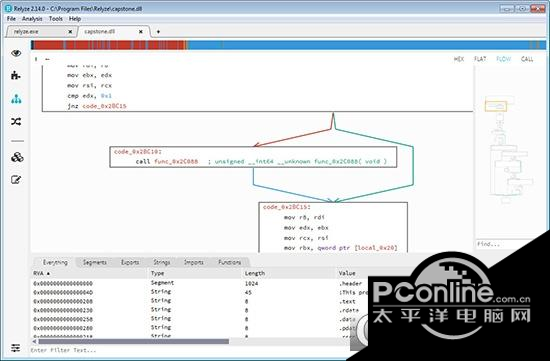Click the red region of the overview bar
550x361 pixels.
pyautogui.click(x=109, y=45)
